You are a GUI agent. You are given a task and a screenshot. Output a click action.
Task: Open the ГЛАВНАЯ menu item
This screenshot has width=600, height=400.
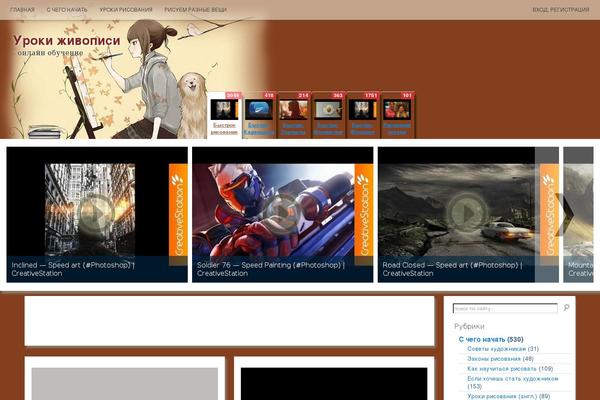(22, 10)
